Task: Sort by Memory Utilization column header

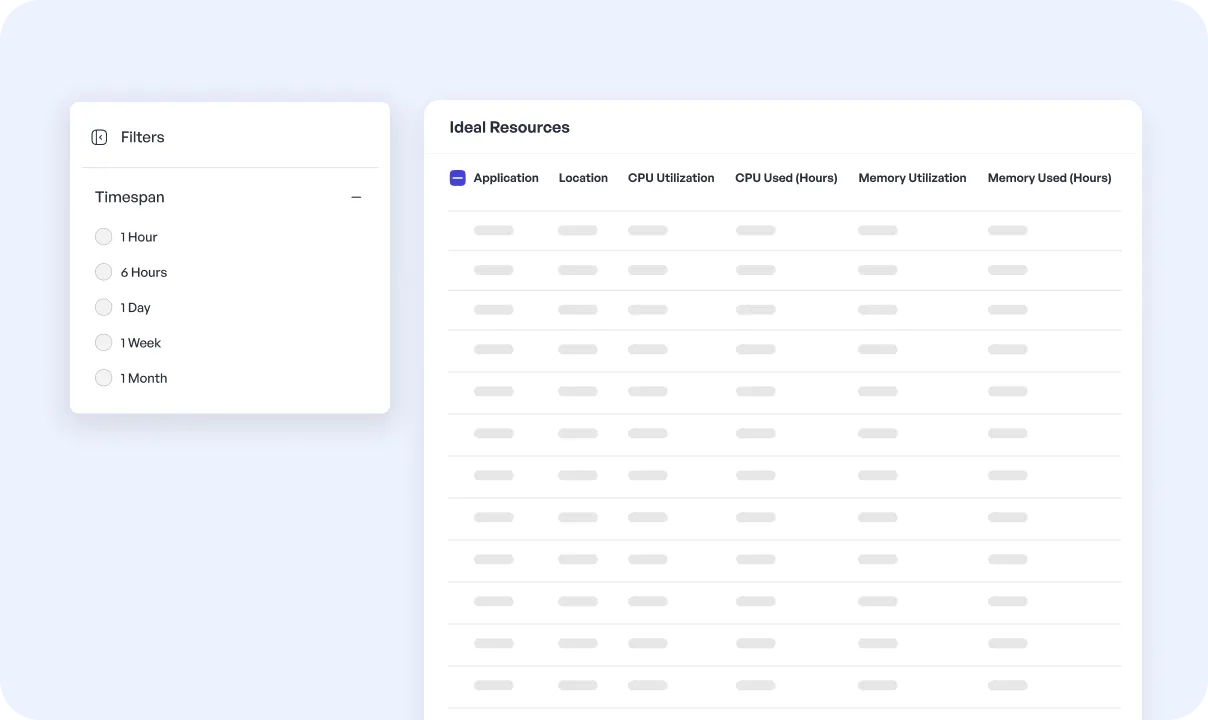Action: click(912, 178)
